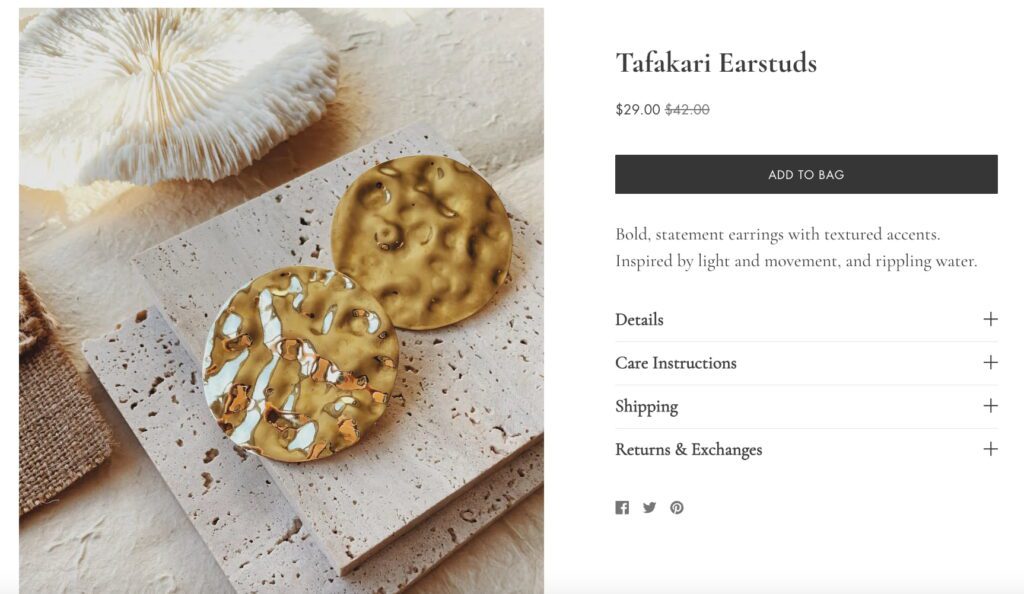Click the $29.00 sale price
This screenshot has width=1024, height=594.
pyautogui.click(x=637, y=110)
